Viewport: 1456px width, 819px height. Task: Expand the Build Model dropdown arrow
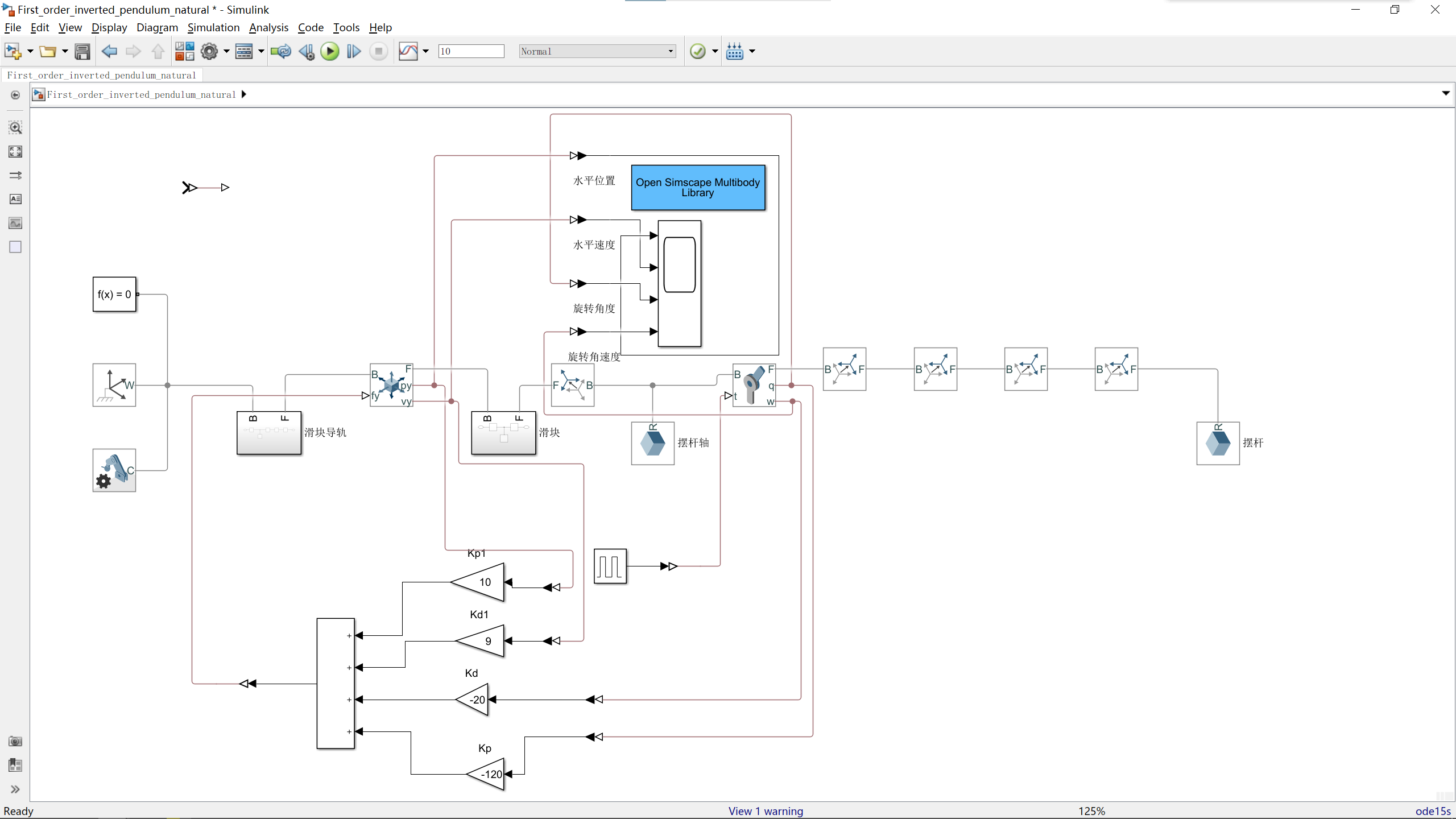tap(752, 51)
